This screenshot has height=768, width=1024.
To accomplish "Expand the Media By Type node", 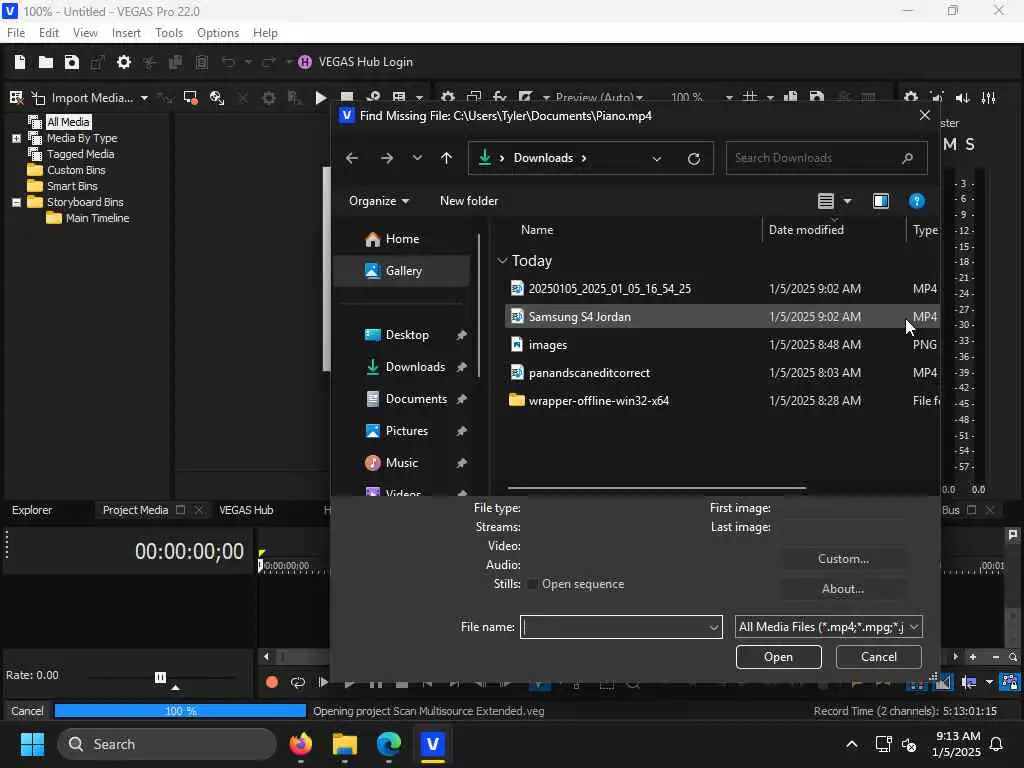I will click(16, 138).
